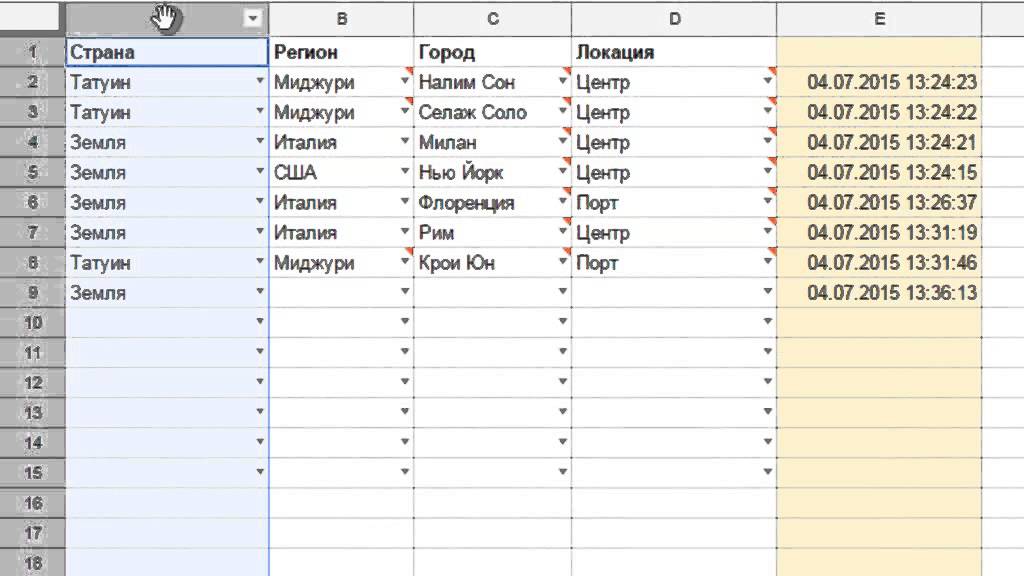
Task: Select the column D header
Action: (674, 19)
